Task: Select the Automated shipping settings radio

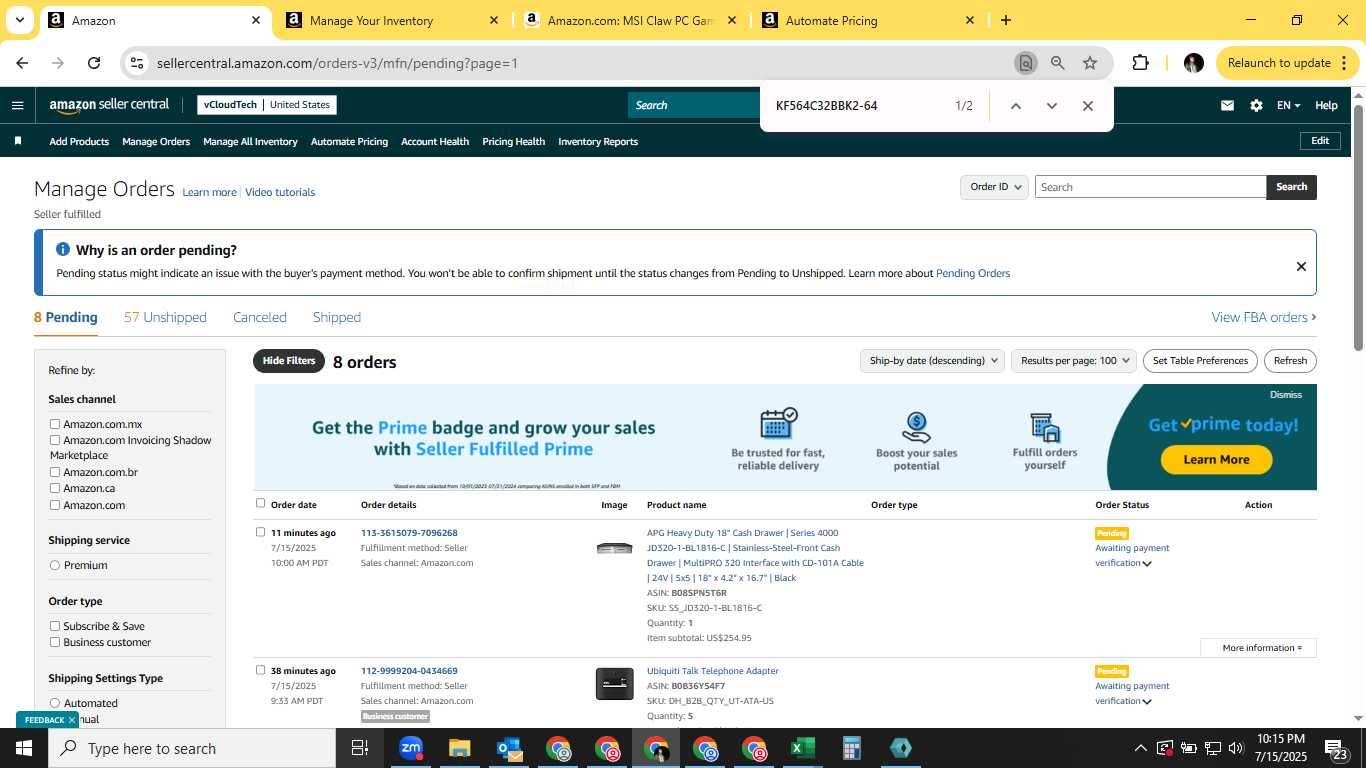Action: pyautogui.click(x=55, y=703)
